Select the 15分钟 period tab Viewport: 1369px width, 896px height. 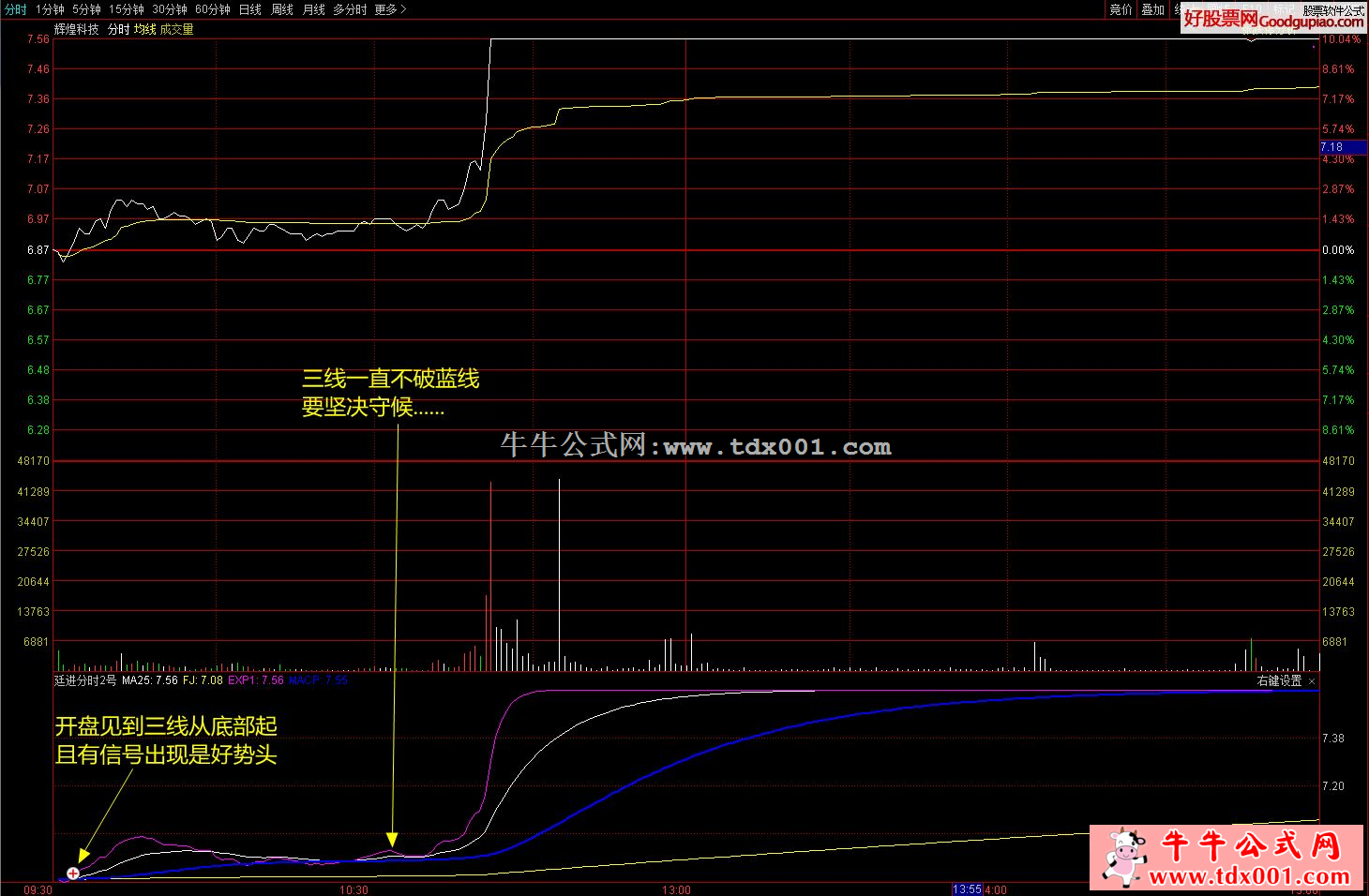click(x=127, y=9)
